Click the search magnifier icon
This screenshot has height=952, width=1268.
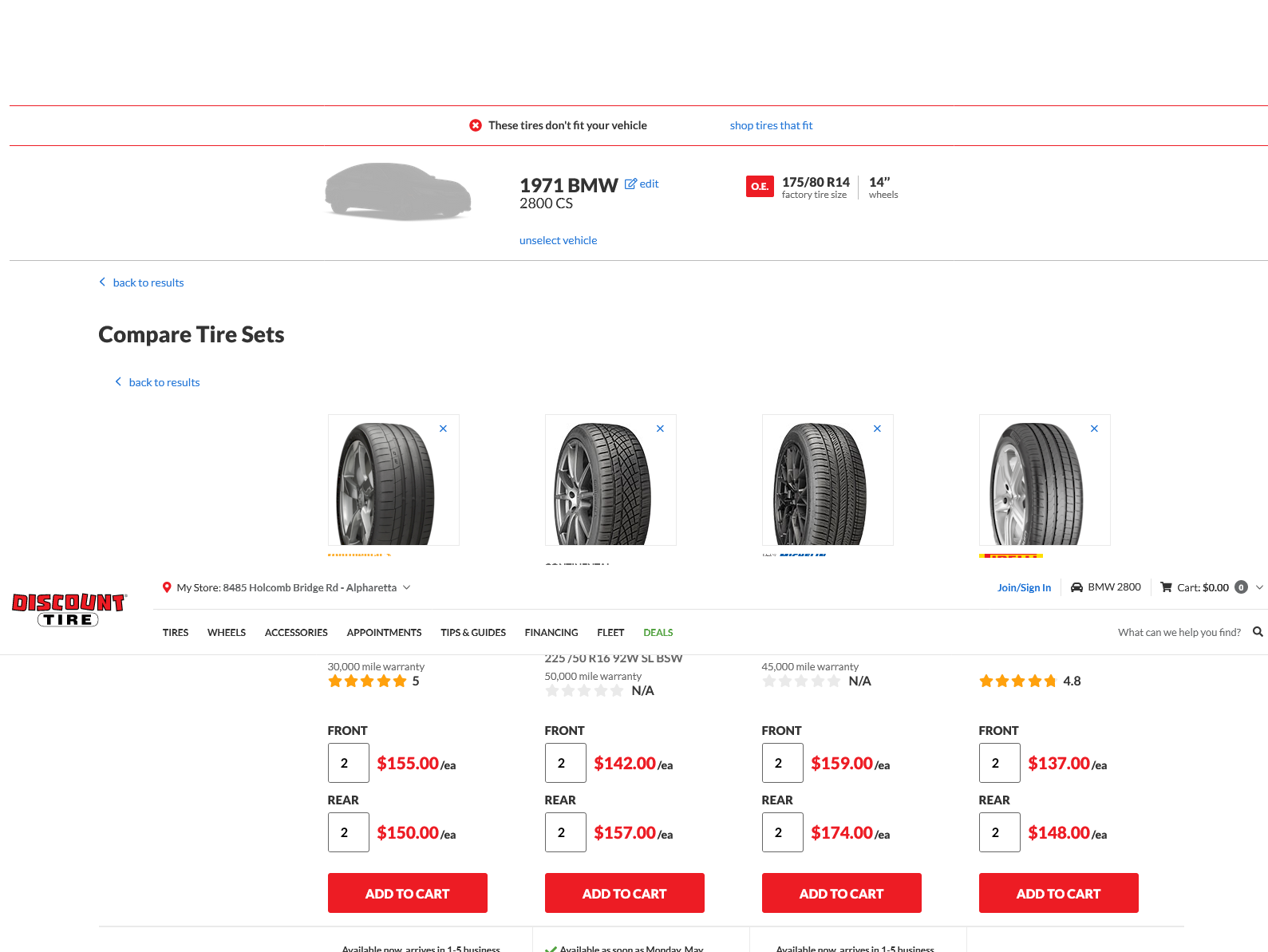[1258, 632]
